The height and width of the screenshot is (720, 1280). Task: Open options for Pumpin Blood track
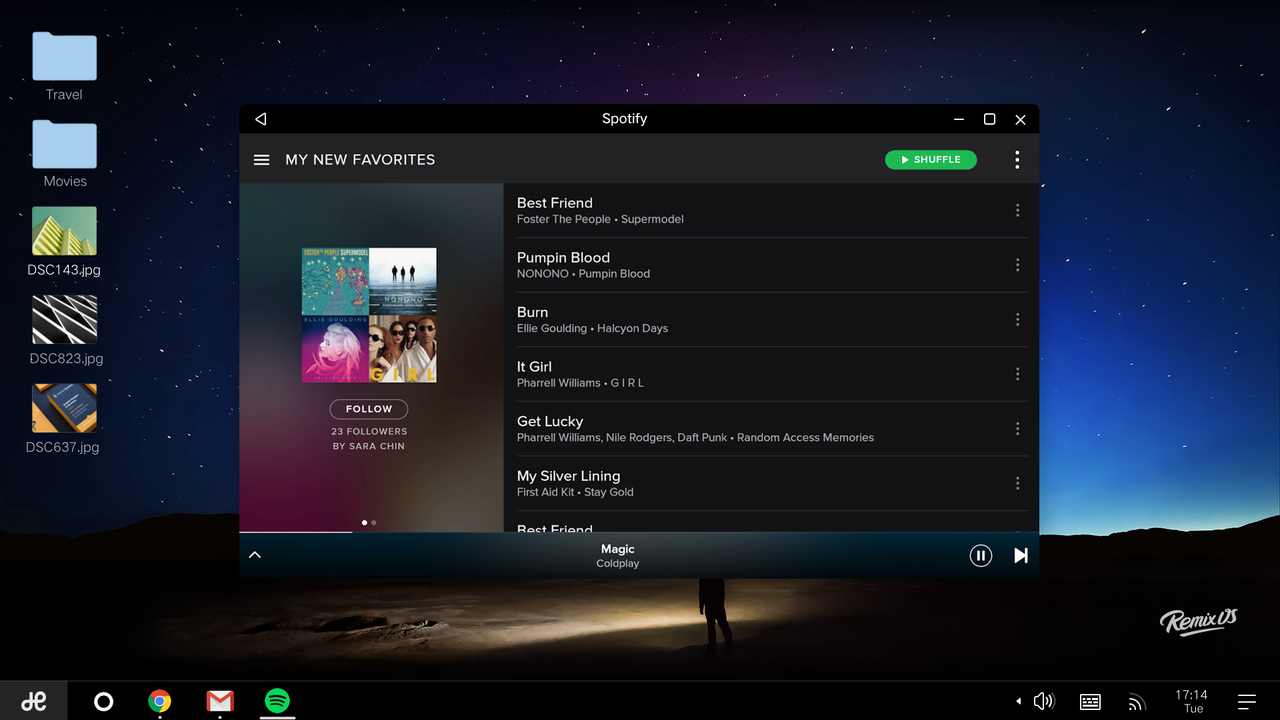click(1017, 265)
